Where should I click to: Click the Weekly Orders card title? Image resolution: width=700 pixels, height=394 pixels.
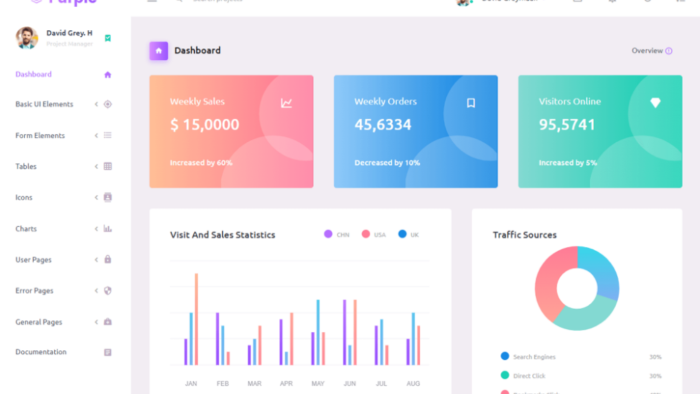pyautogui.click(x=385, y=102)
